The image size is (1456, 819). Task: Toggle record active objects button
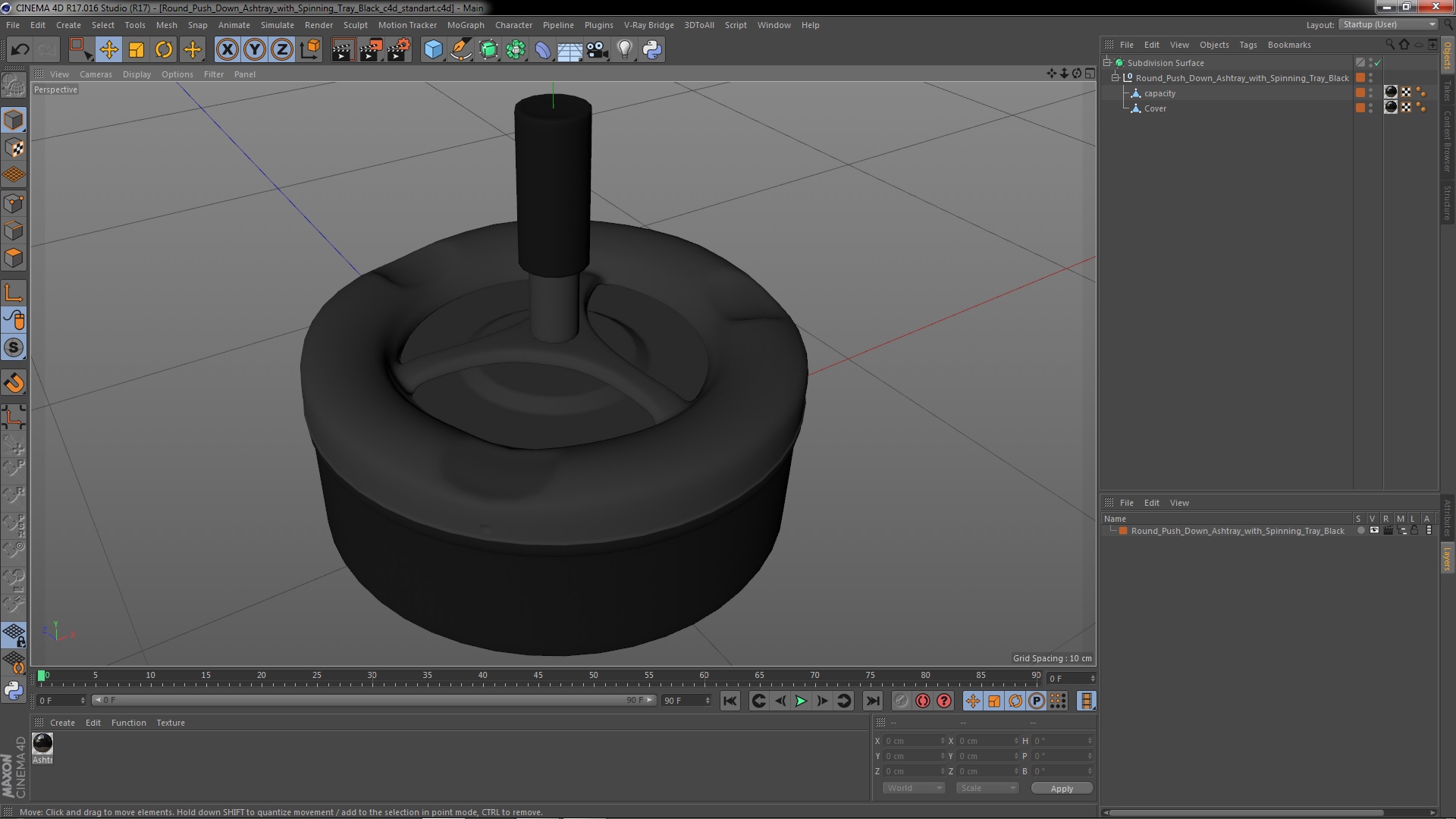901,701
